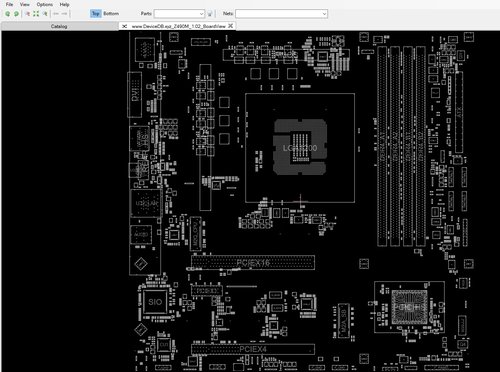Image resolution: width=500 pixels, height=372 pixels.
Task: Click the greyed back arrow icon
Action: 56,14
